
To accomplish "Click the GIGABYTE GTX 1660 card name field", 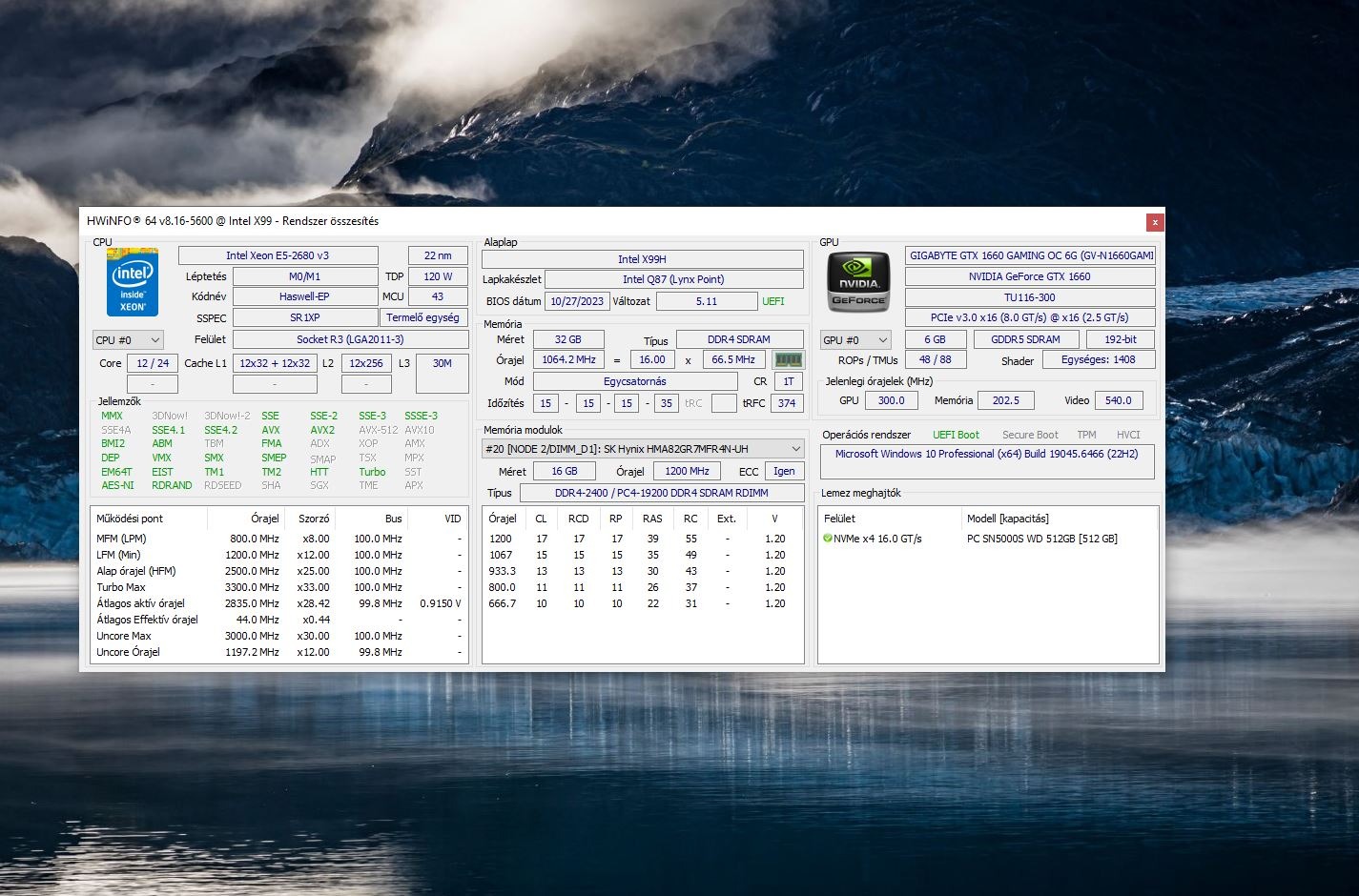I will [x=1030, y=255].
